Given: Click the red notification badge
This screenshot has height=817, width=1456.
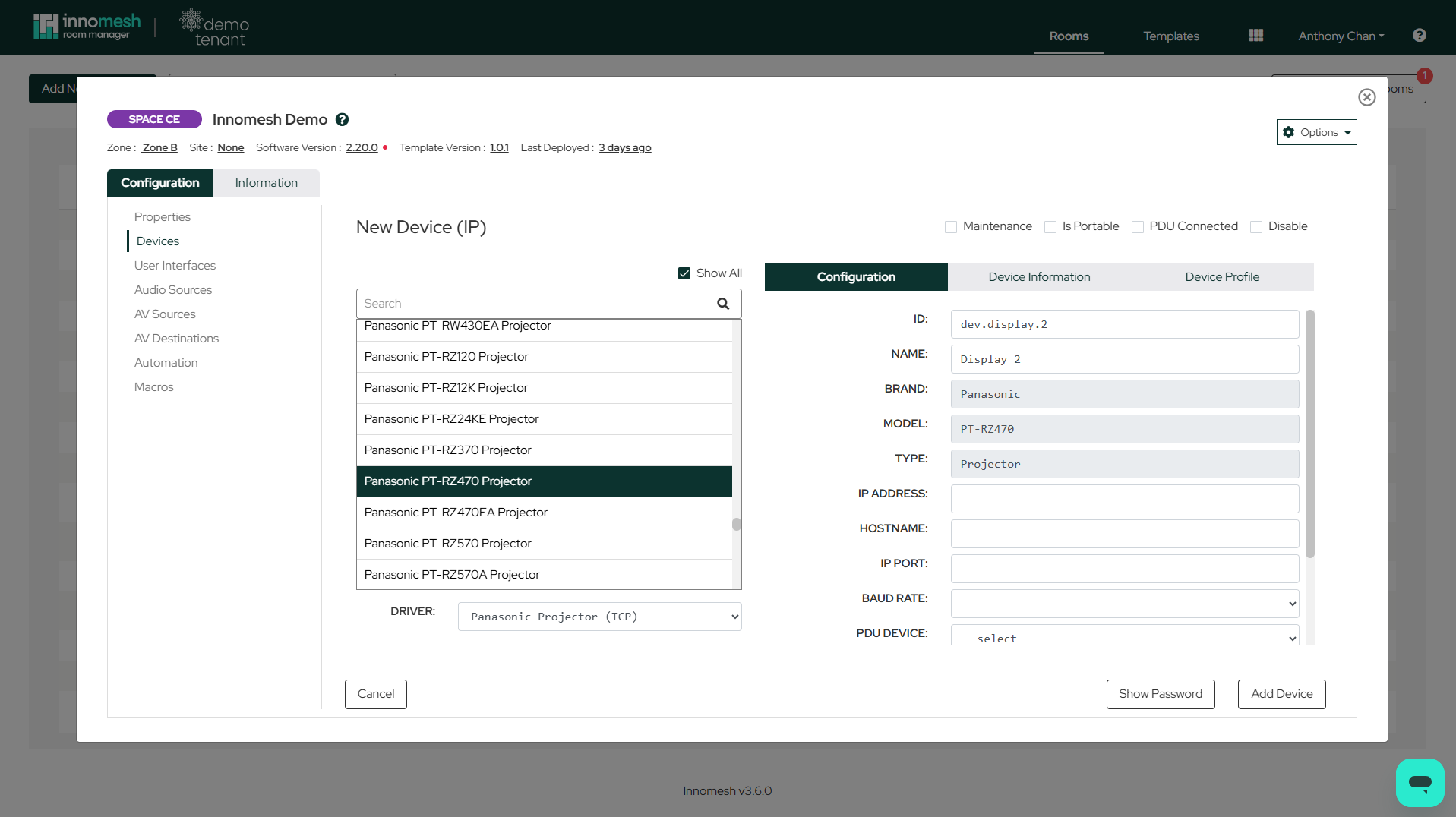Looking at the screenshot, I should [x=1425, y=76].
